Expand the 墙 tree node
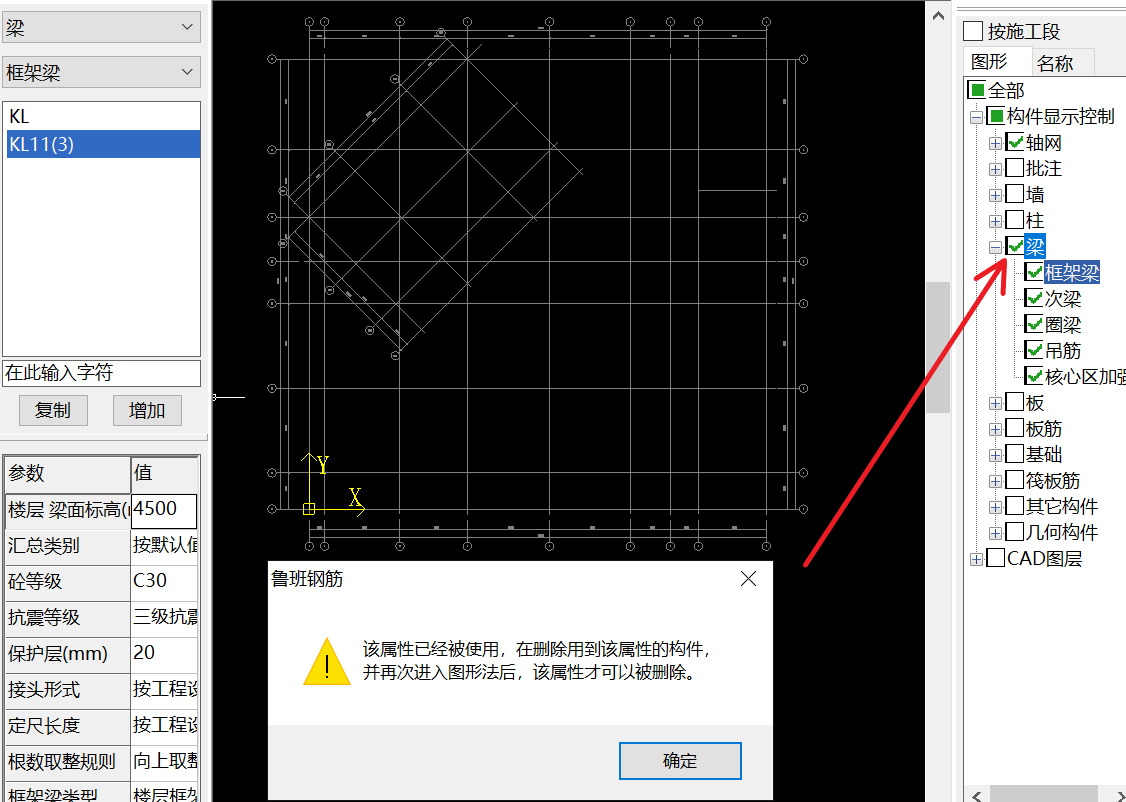The width and height of the screenshot is (1126, 802). [995, 195]
